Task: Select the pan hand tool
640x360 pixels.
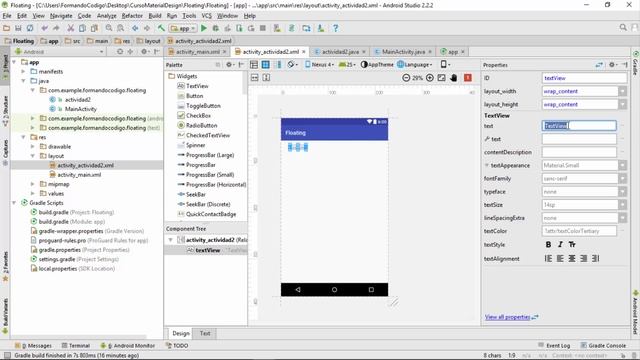Action: click(453, 78)
